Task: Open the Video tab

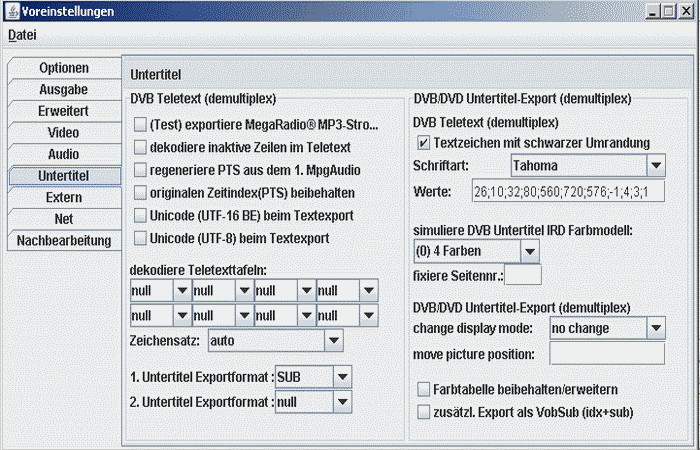Action: [x=64, y=133]
